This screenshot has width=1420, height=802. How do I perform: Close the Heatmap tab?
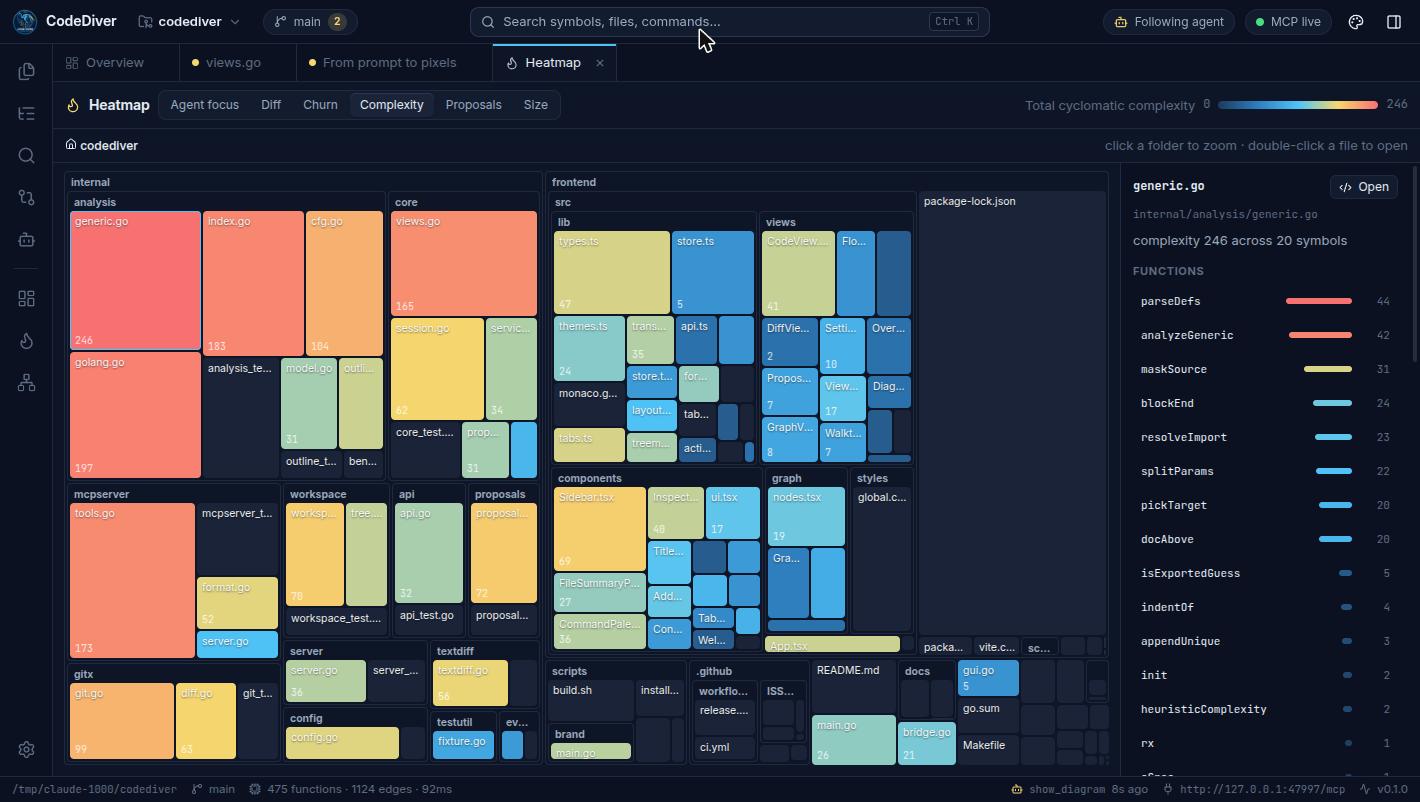pyautogui.click(x=600, y=62)
